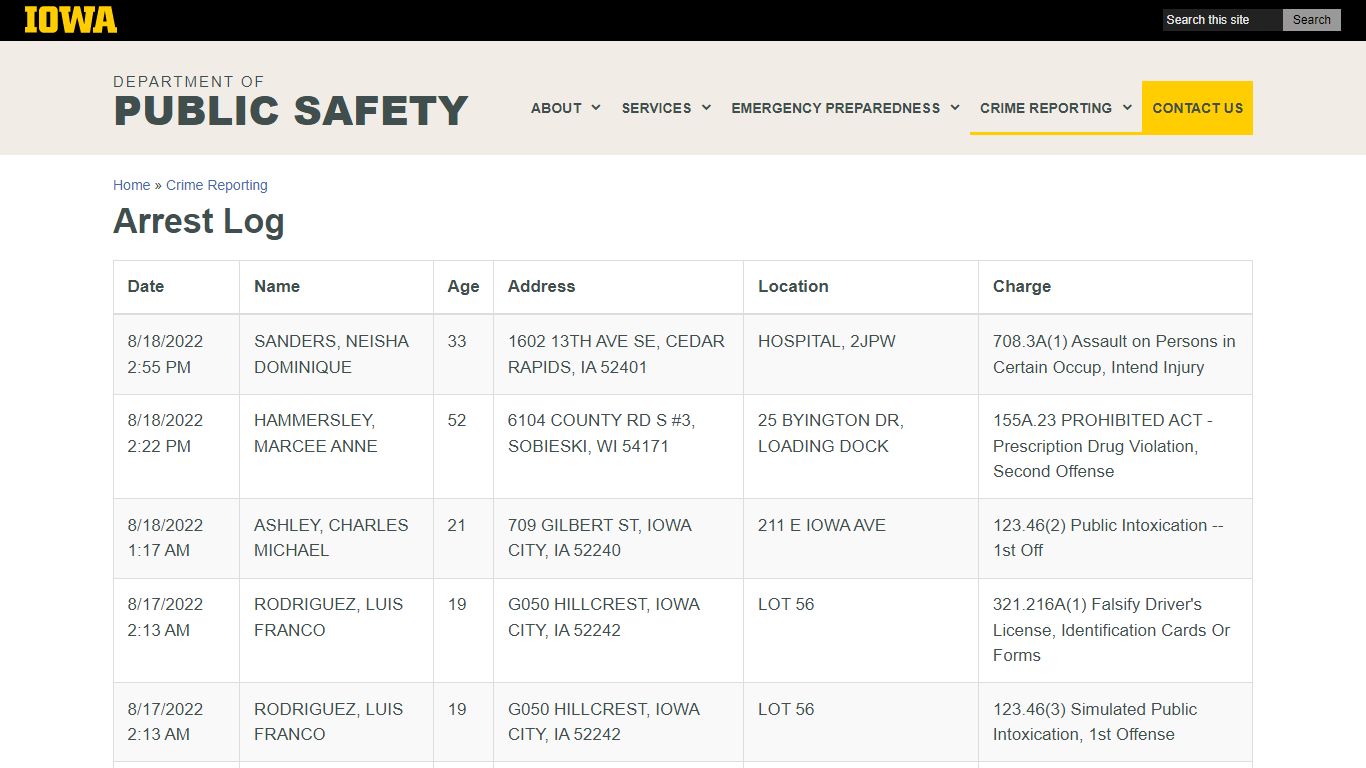Click the Contact Us button
This screenshot has width=1366, height=768.
[1197, 108]
